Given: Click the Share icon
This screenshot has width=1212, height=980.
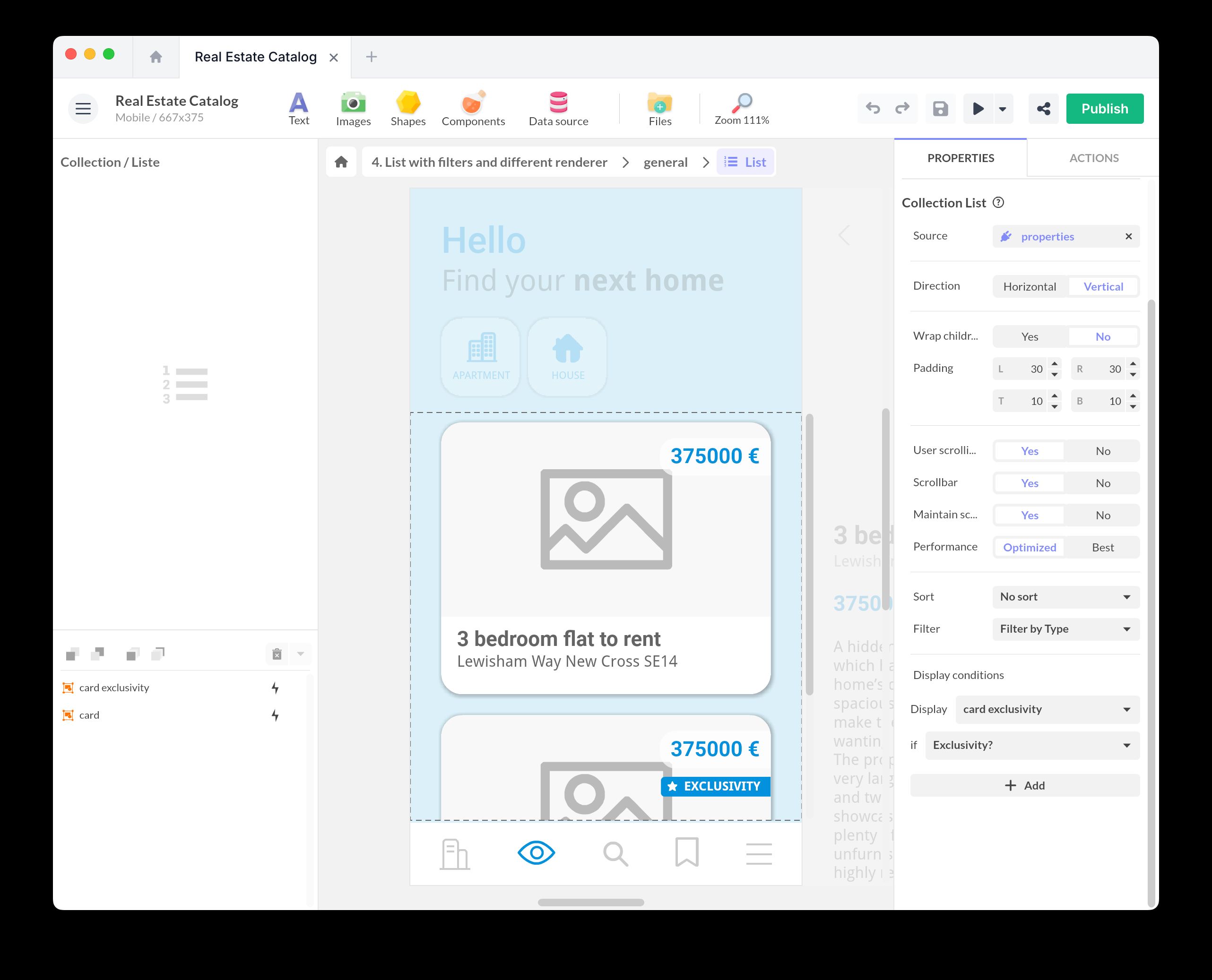Looking at the screenshot, I should [1044, 108].
